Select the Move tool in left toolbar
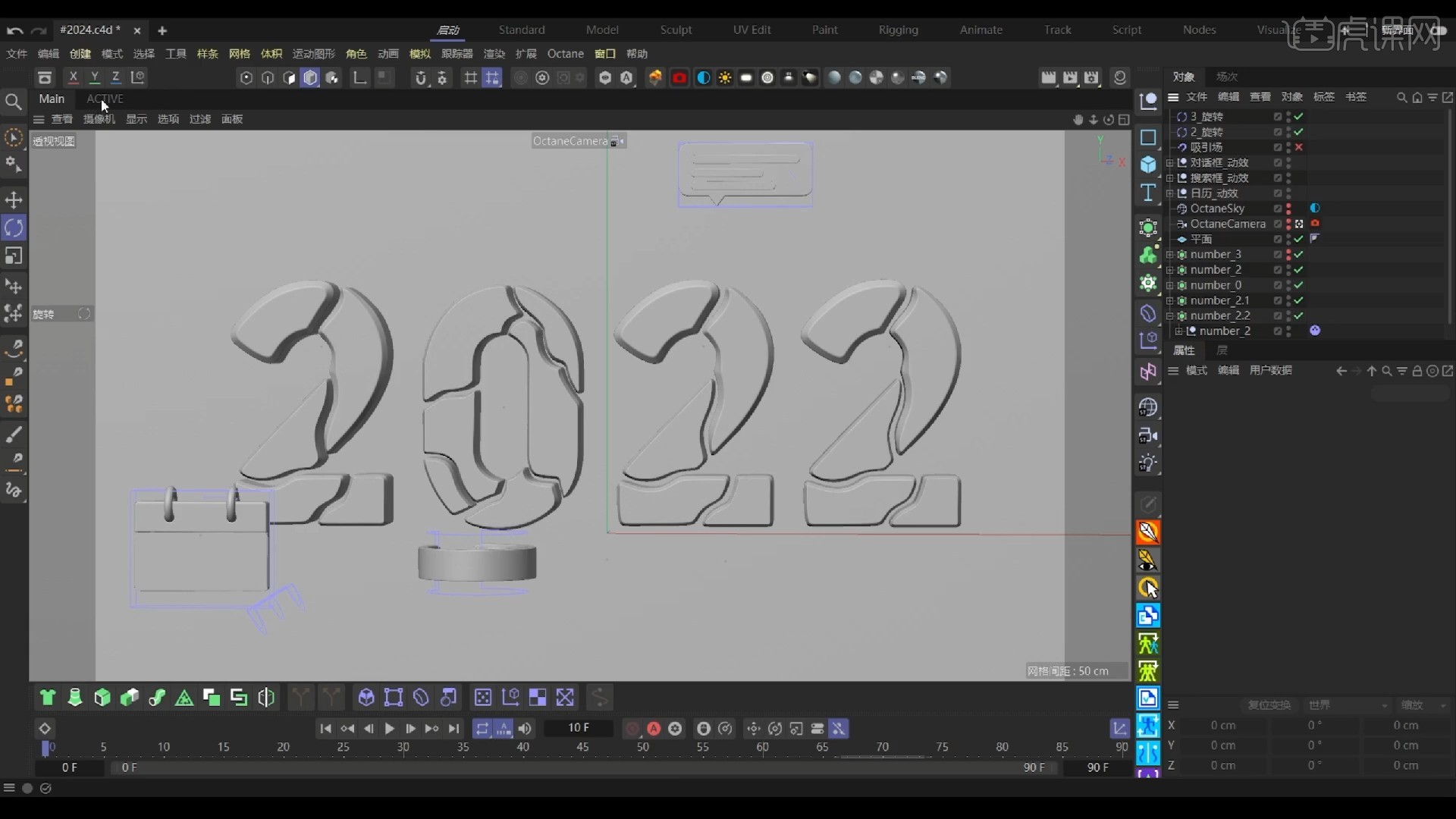 [x=14, y=200]
